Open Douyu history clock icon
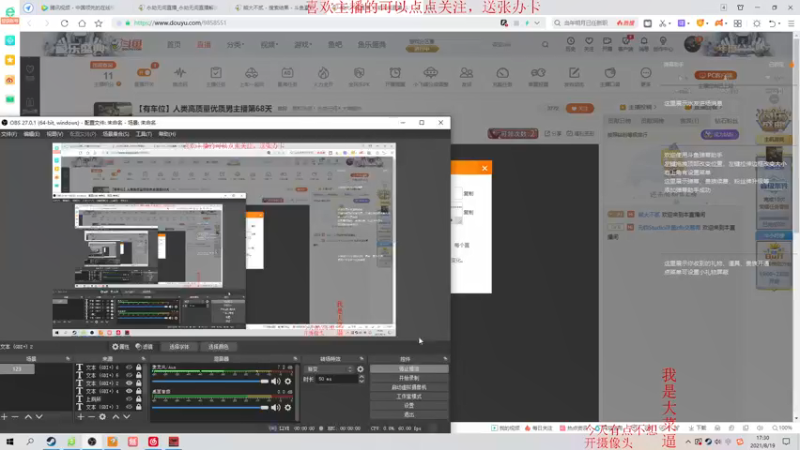The width and height of the screenshot is (800, 450). click(570, 43)
